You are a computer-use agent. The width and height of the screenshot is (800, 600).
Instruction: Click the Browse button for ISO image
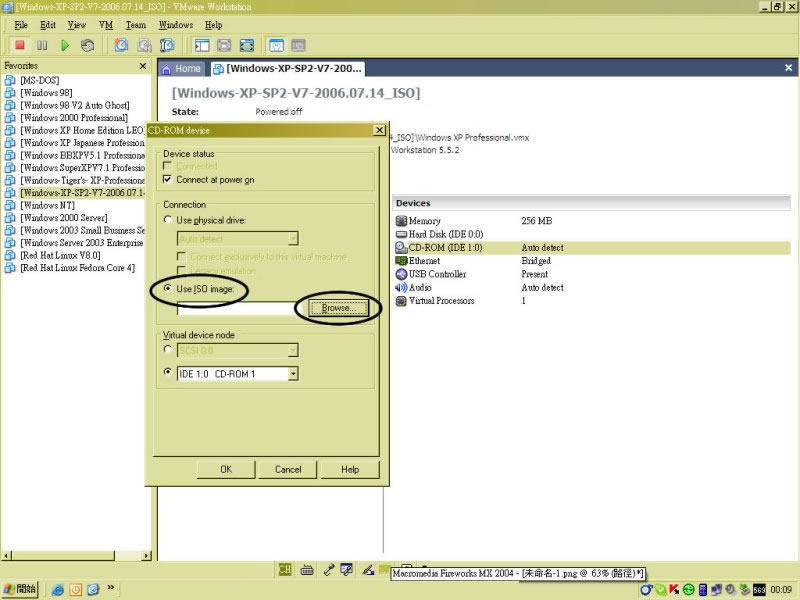[339, 308]
